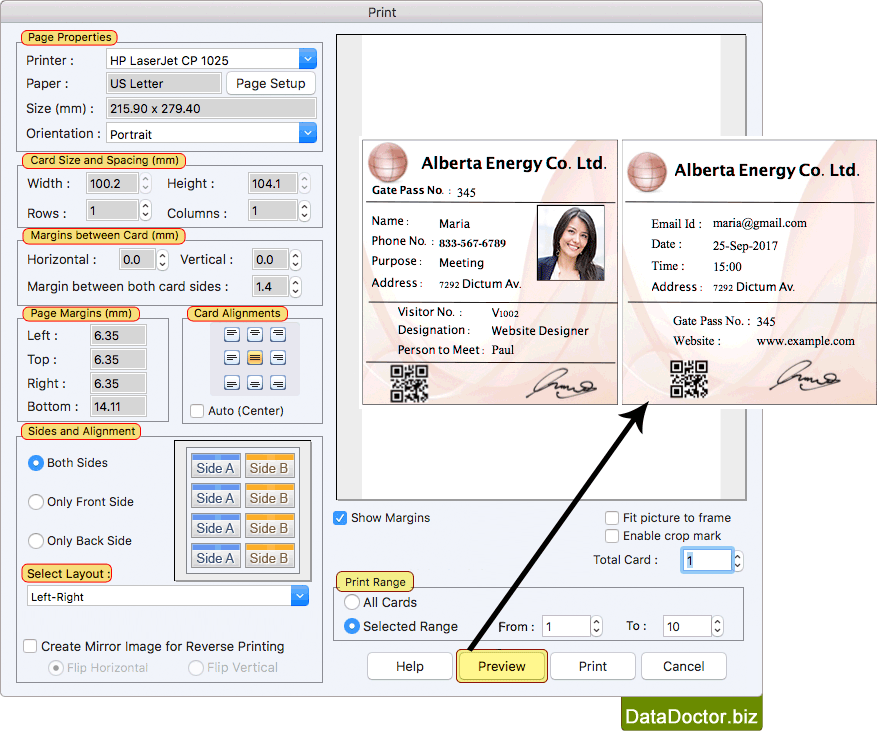Click the Left page margin field
This screenshot has width=882, height=731.
[118, 335]
